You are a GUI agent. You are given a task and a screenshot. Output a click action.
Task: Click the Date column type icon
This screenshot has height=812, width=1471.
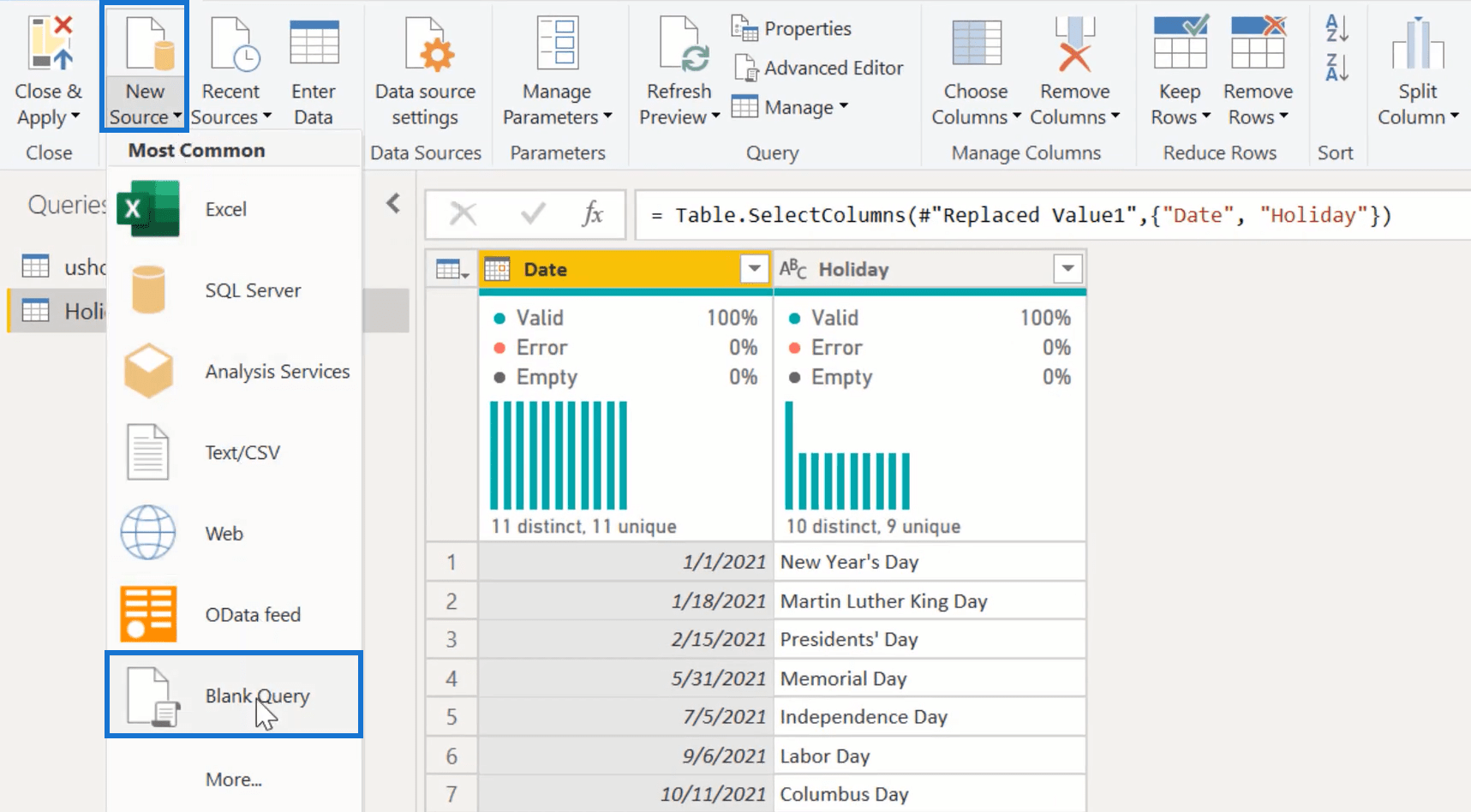(x=497, y=269)
